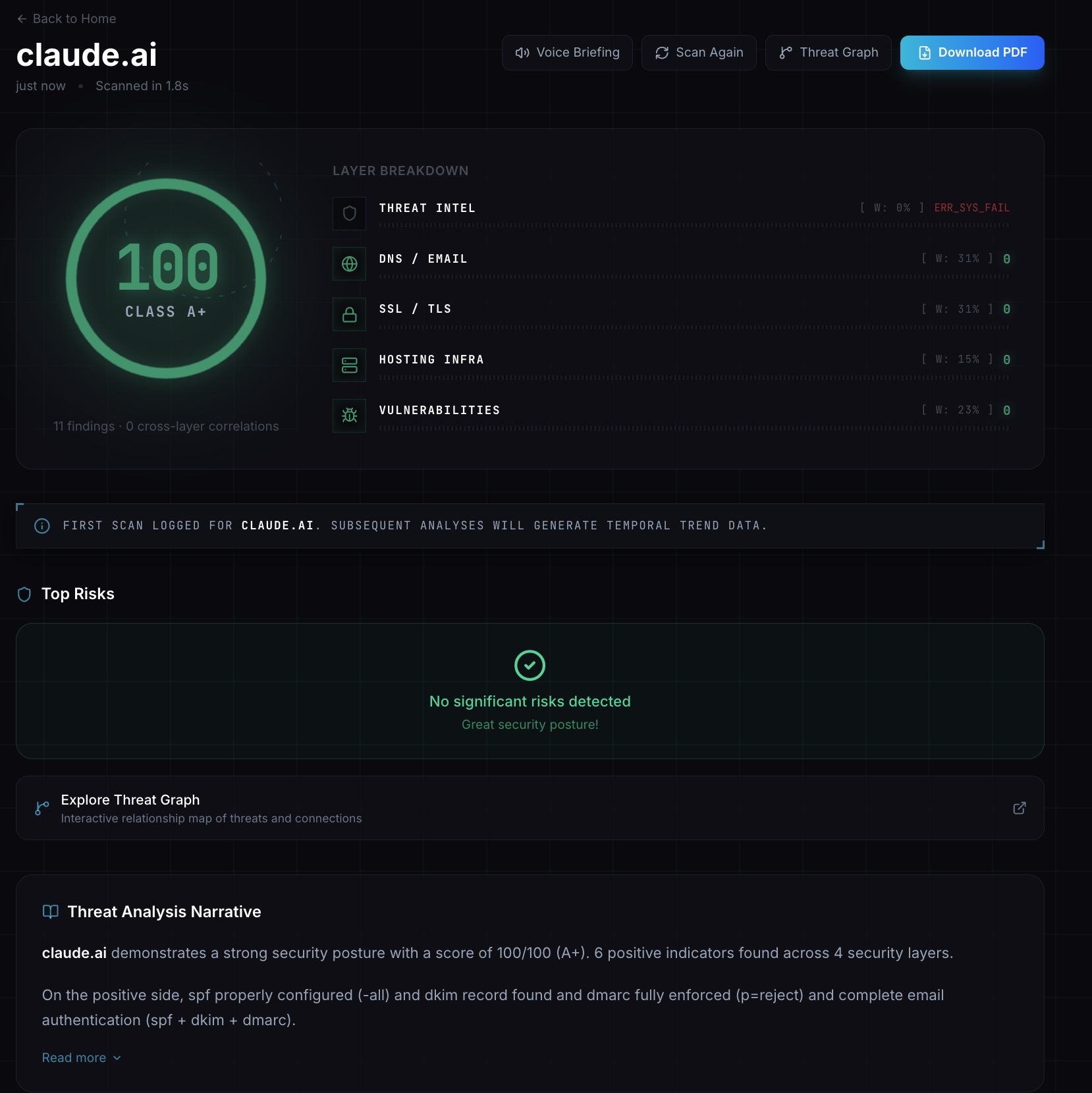The width and height of the screenshot is (1092, 1093).
Task: Select the HOSTING INFRA layer label
Action: tap(431, 360)
